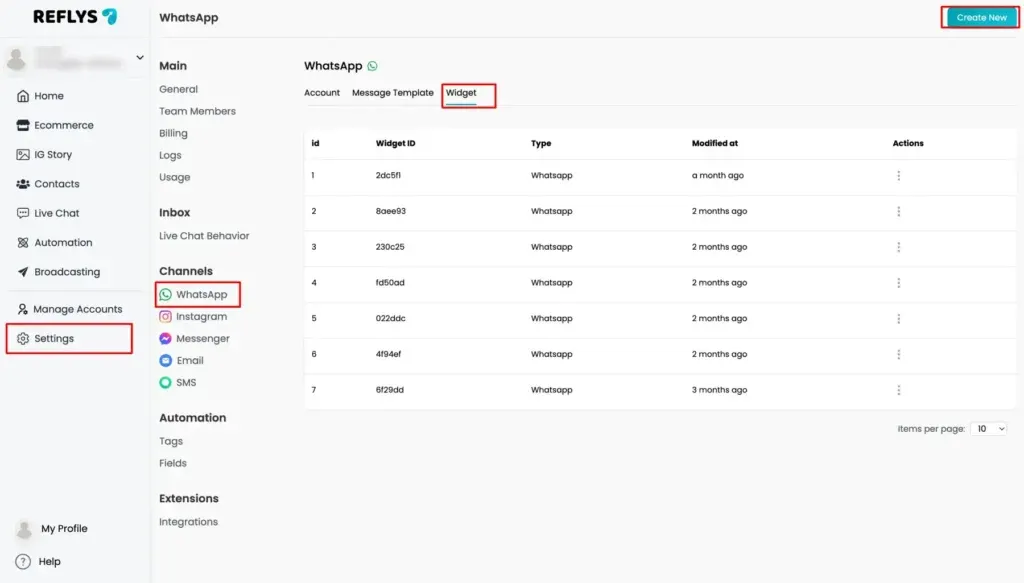
Task: Open Billing settings
Action: tap(173, 133)
